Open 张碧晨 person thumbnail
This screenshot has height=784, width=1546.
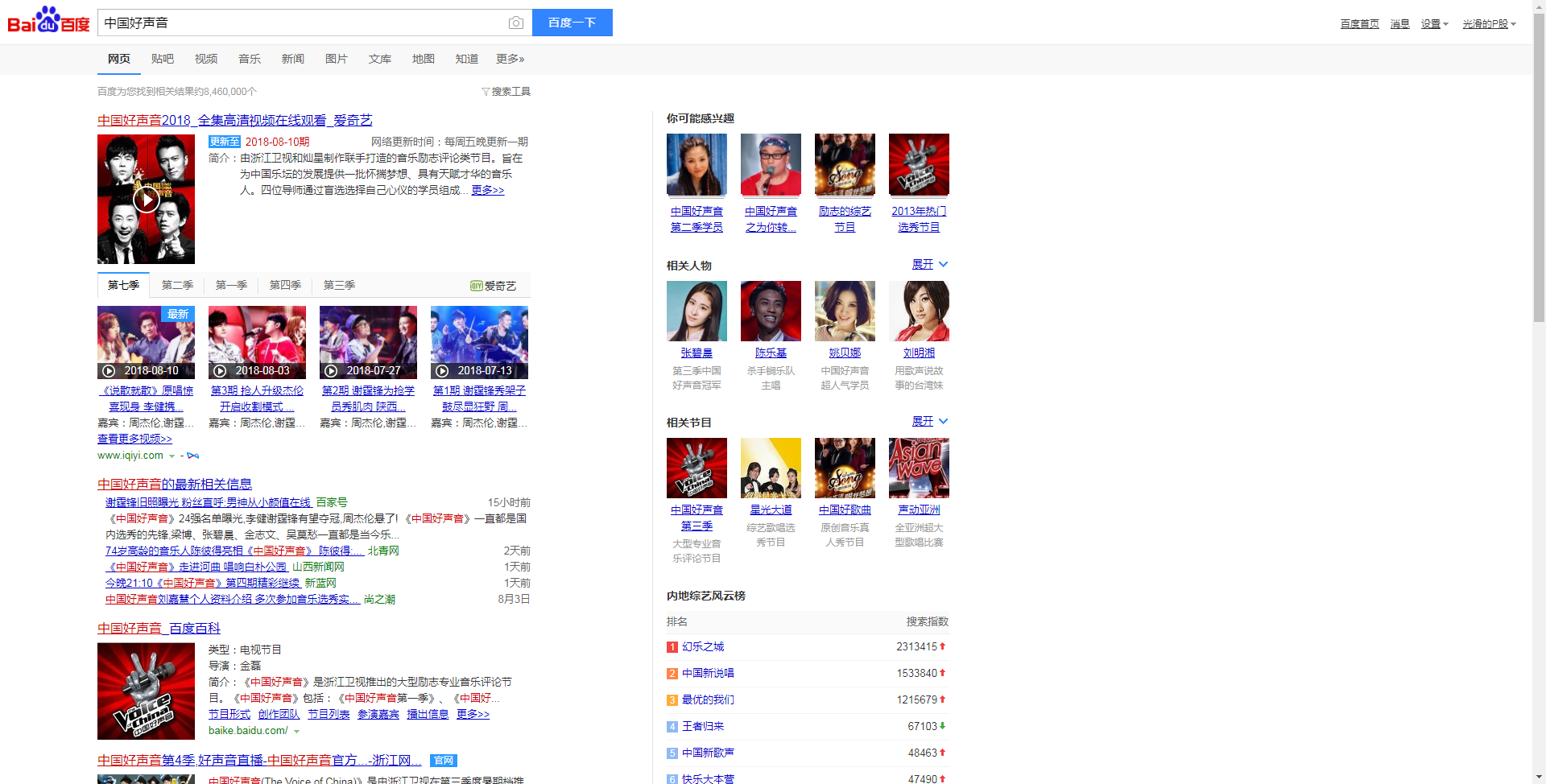point(697,311)
